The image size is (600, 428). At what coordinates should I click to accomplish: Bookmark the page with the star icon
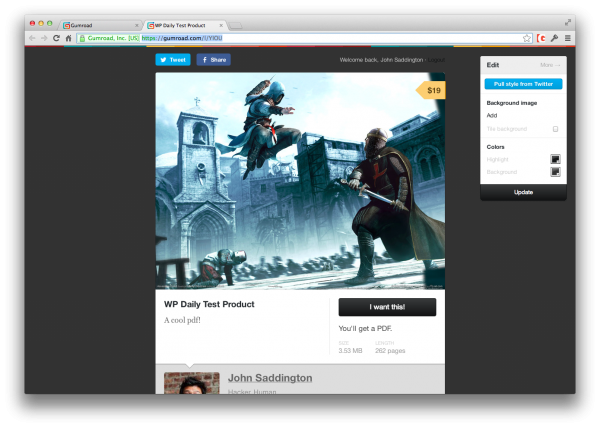click(527, 38)
